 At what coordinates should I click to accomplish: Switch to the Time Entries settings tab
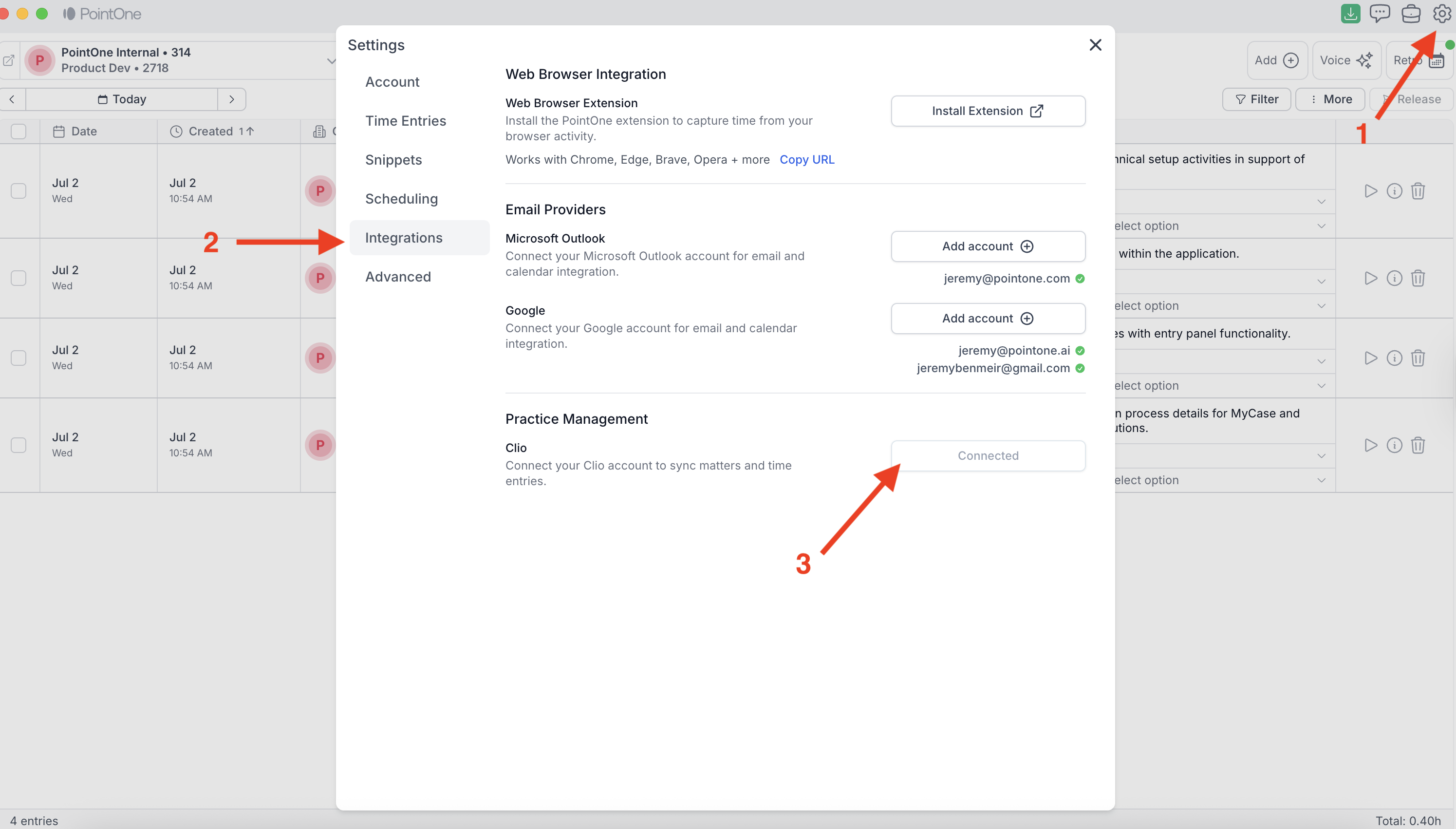tap(405, 121)
